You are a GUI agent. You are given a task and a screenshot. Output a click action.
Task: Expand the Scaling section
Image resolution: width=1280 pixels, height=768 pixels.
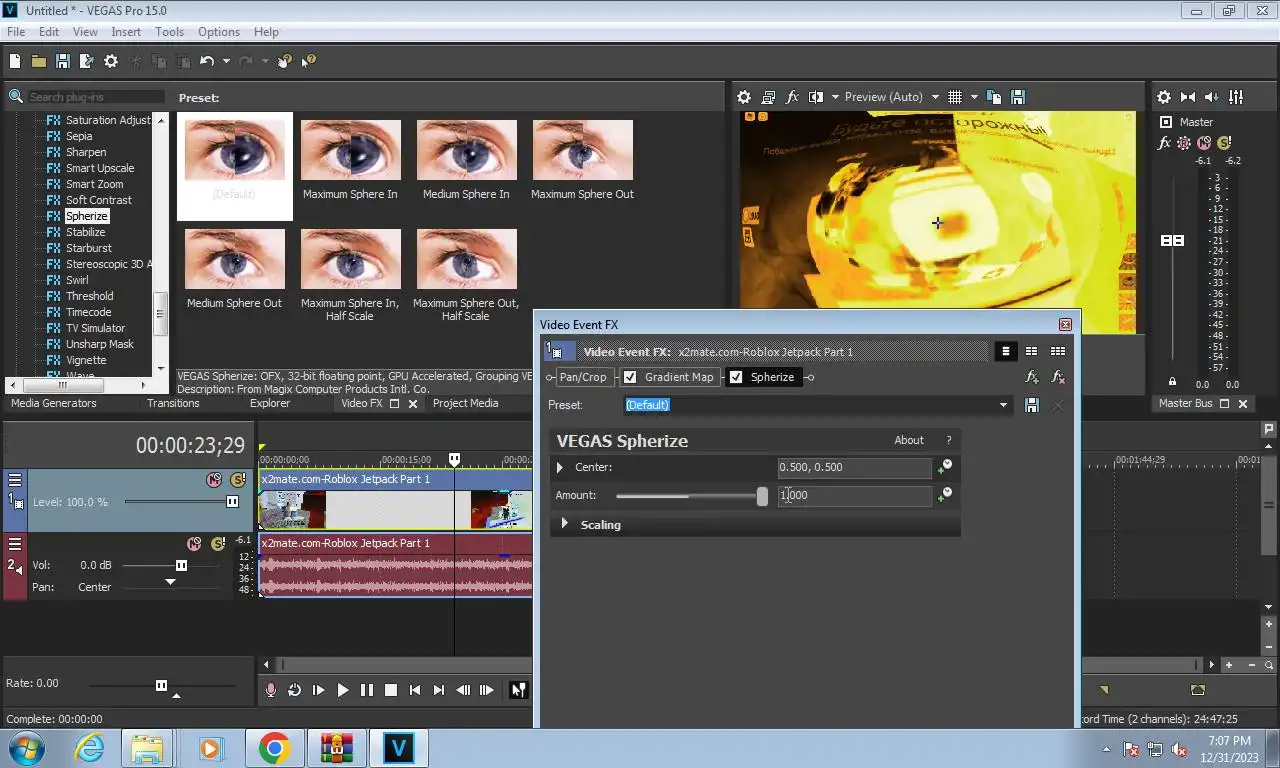click(x=565, y=524)
